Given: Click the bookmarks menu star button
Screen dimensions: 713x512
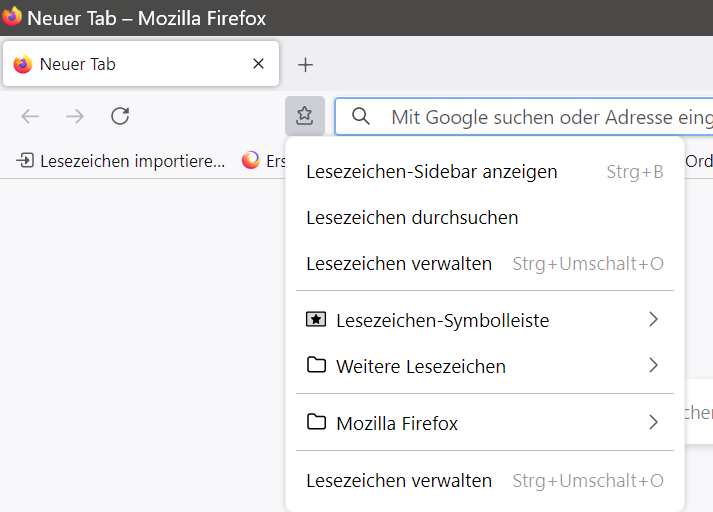Looking at the screenshot, I should pos(305,116).
